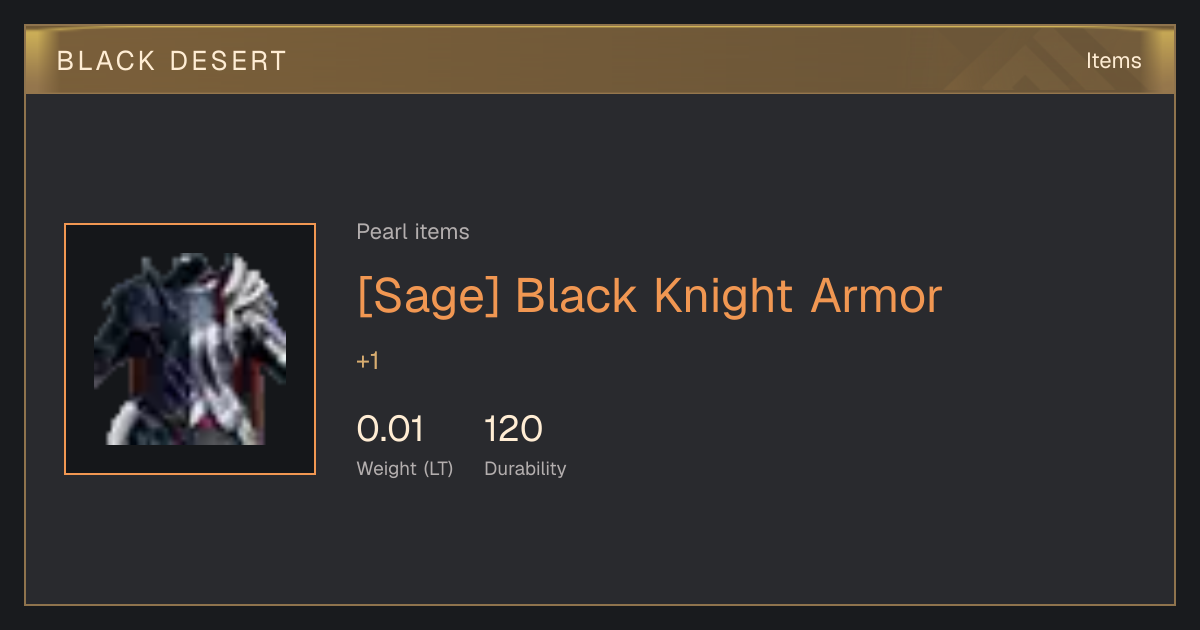The height and width of the screenshot is (630, 1200).
Task: Open the Items link in header
Action: pos(1113,61)
